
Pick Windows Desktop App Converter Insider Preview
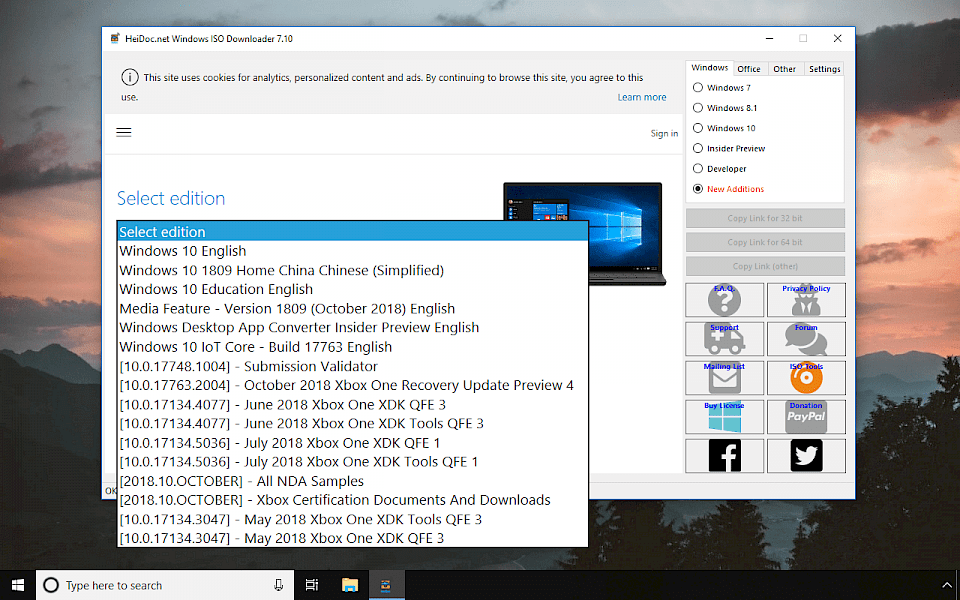pyautogui.click(x=353, y=328)
